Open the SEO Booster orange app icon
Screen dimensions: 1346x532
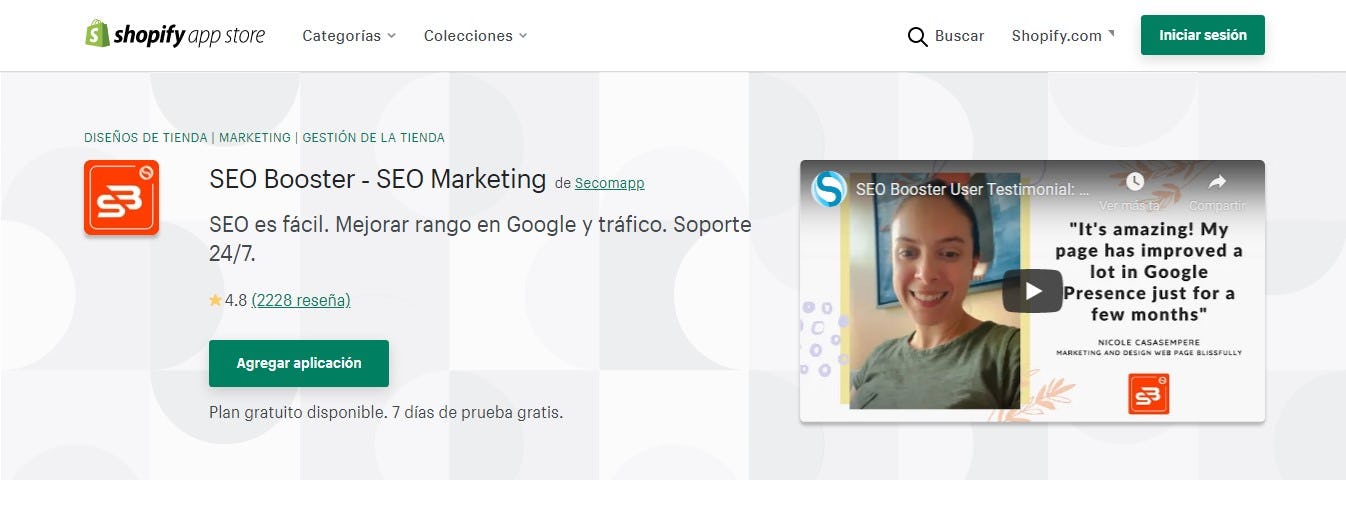121,198
